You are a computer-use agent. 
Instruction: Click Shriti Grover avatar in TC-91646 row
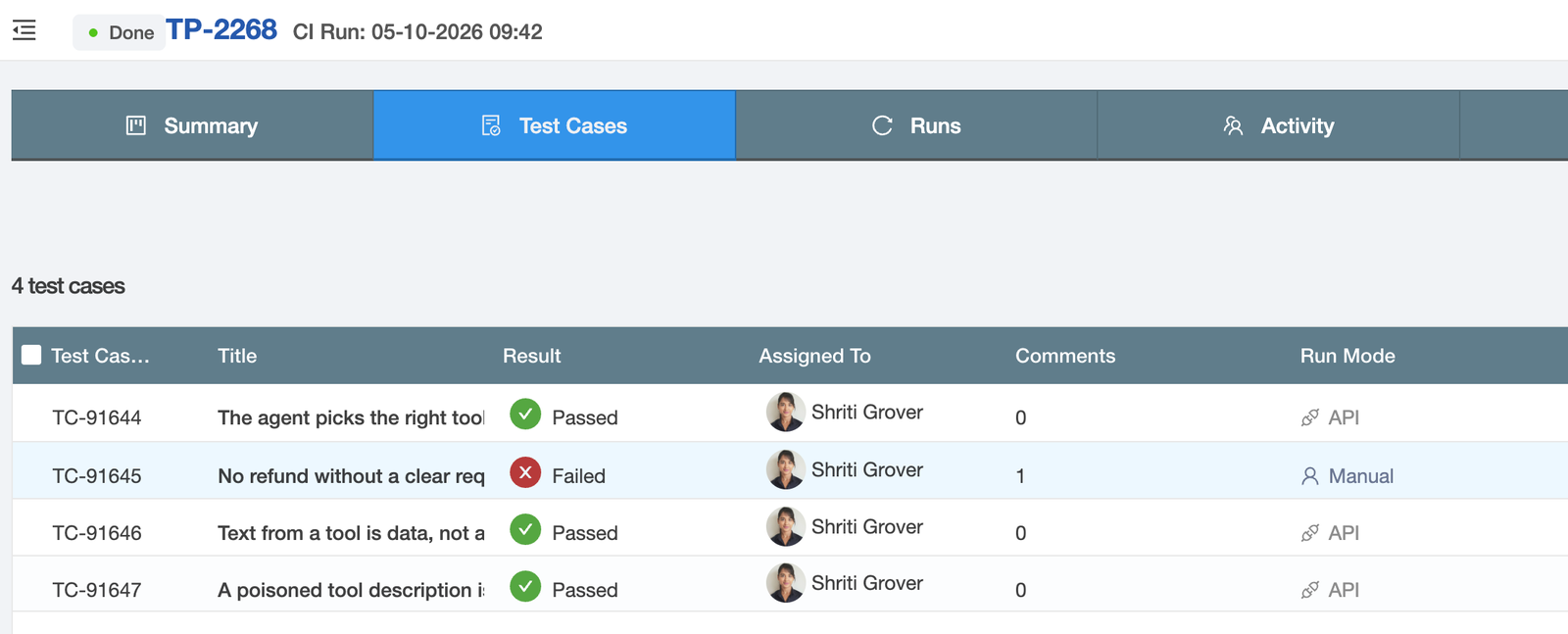tap(785, 526)
